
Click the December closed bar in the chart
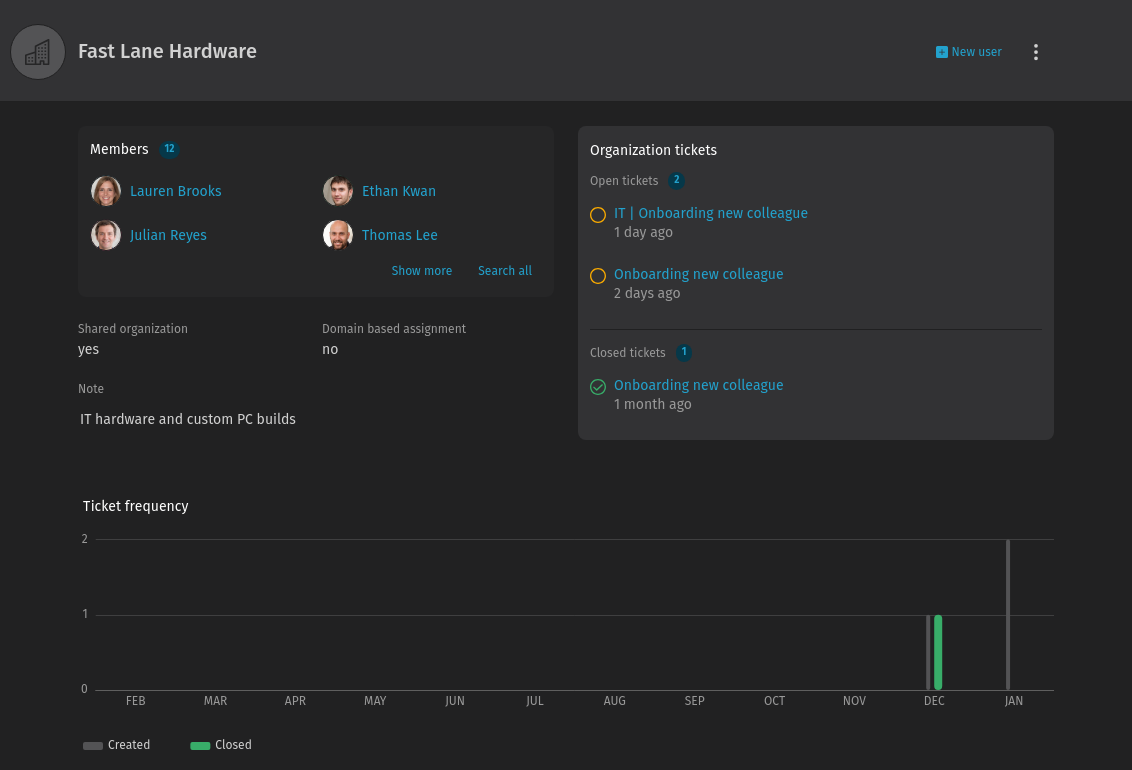pos(939,650)
